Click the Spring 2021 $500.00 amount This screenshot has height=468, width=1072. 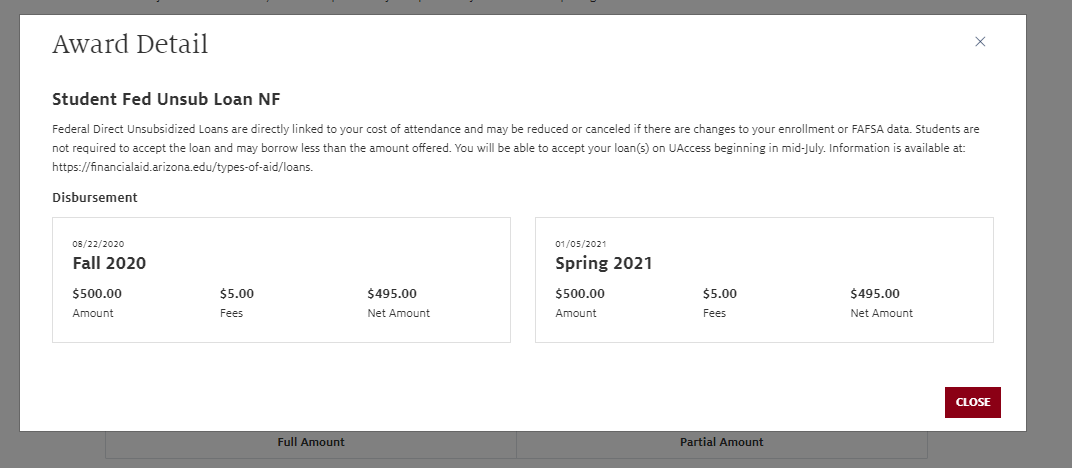point(580,294)
